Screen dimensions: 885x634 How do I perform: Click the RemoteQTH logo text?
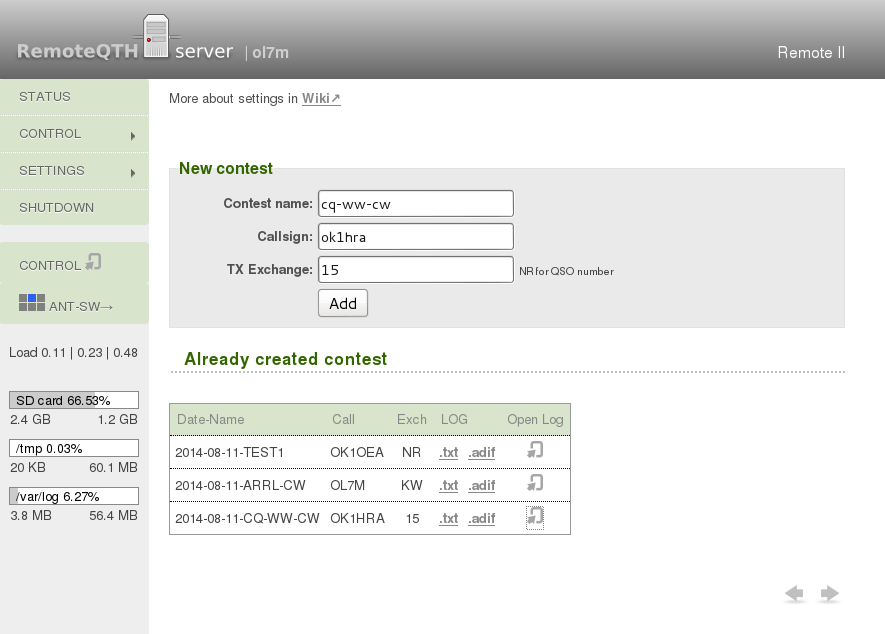coord(77,51)
